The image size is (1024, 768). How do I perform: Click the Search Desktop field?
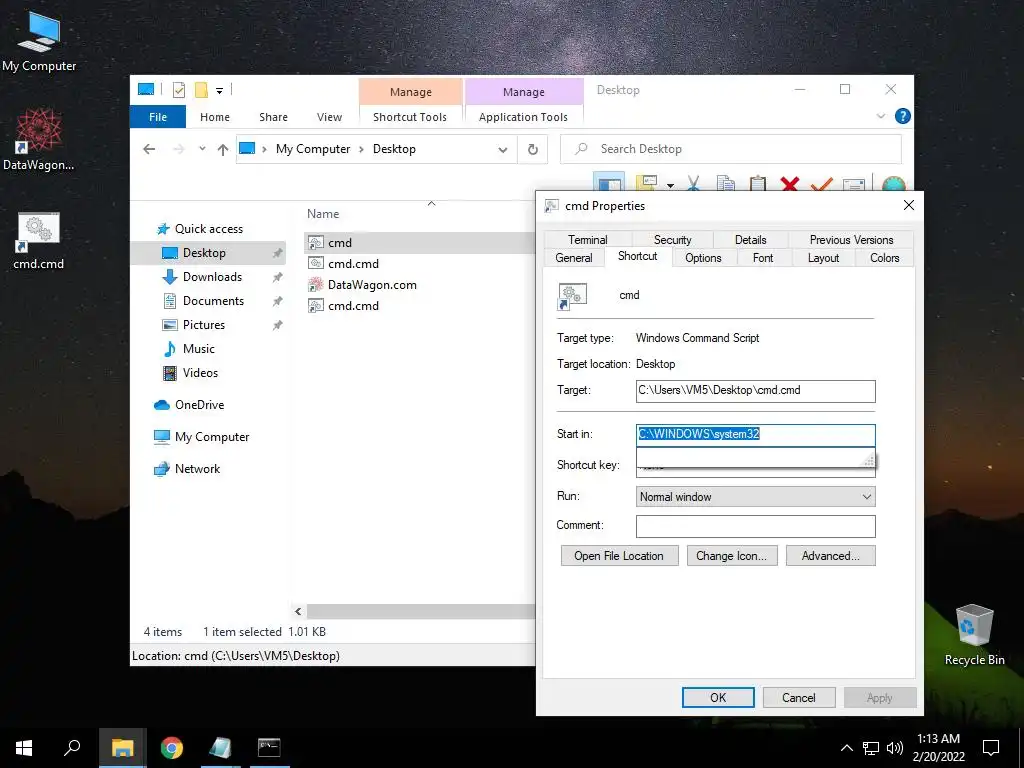click(x=731, y=149)
